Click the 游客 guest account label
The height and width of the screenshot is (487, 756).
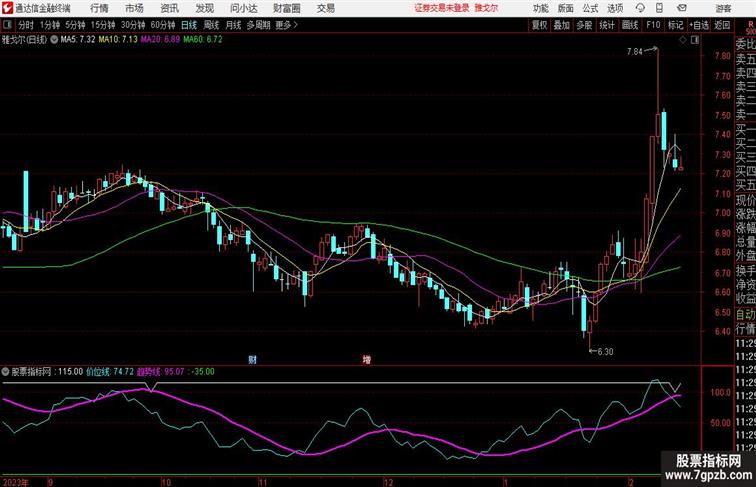[723, 9]
